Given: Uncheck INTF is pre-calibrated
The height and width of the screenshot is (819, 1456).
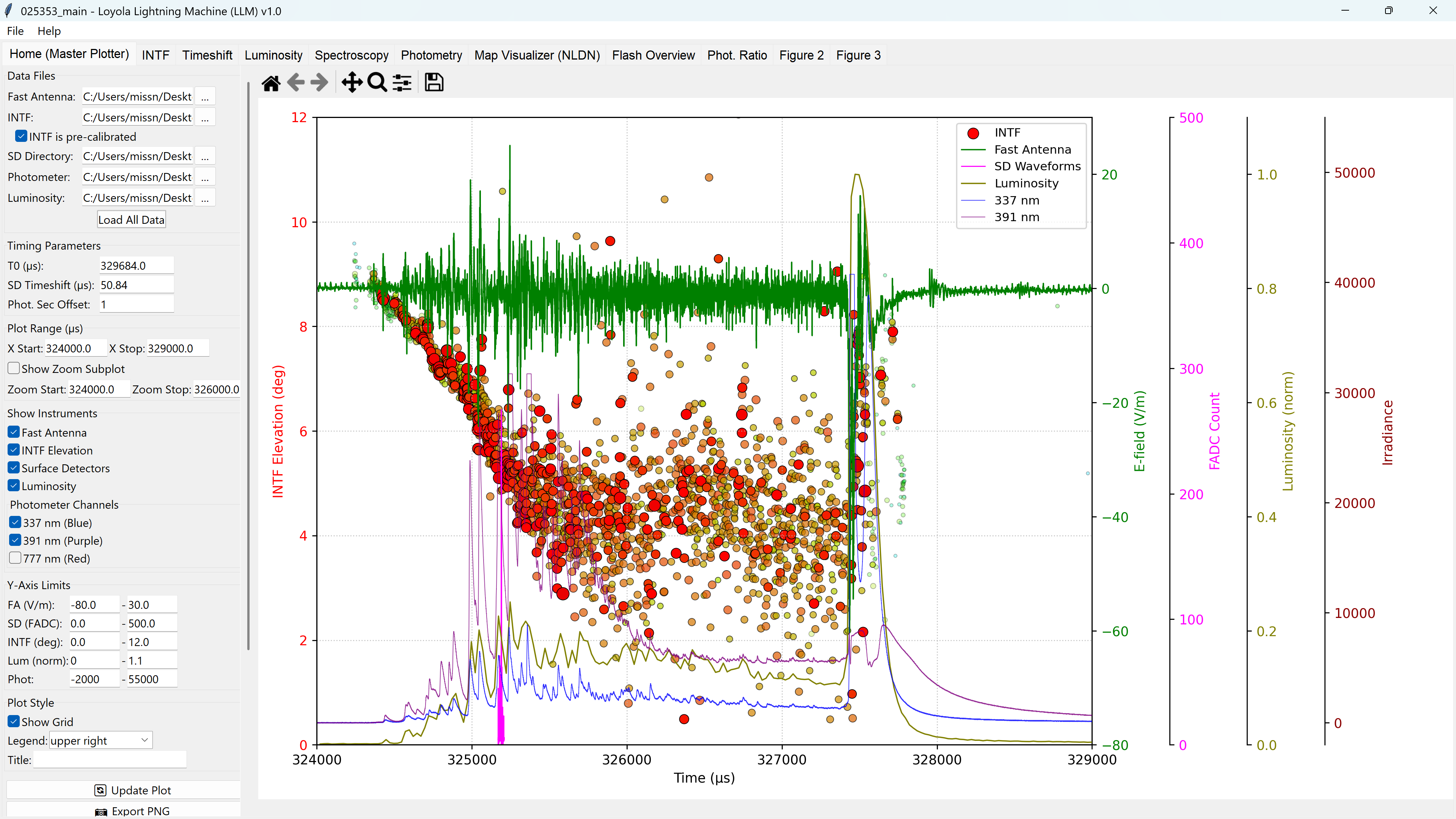Looking at the screenshot, I should (22, 136).
